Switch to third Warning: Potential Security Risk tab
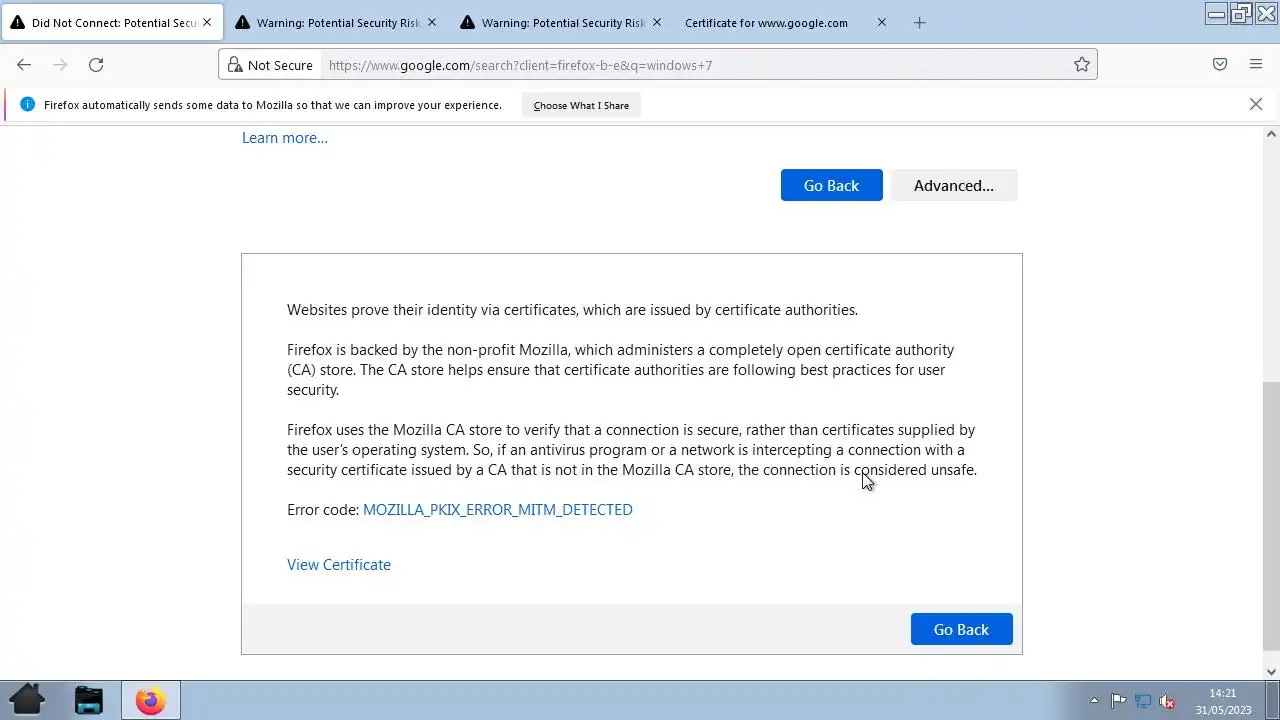Screen dimensions: 1280x720 [562, 22]
